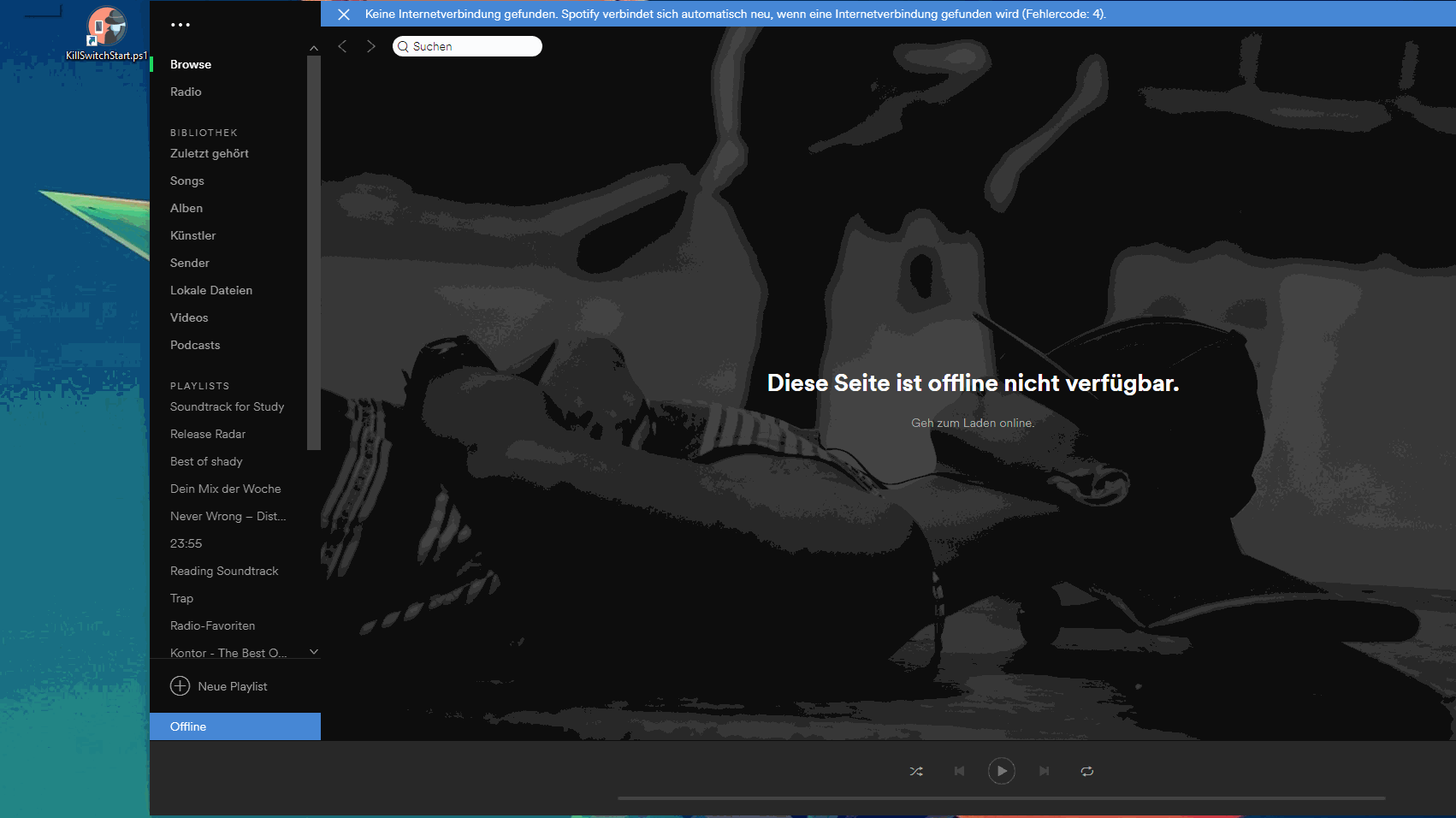
Task: Select the Radio-Favoriten playlist
Action: [x=212, y=625]
